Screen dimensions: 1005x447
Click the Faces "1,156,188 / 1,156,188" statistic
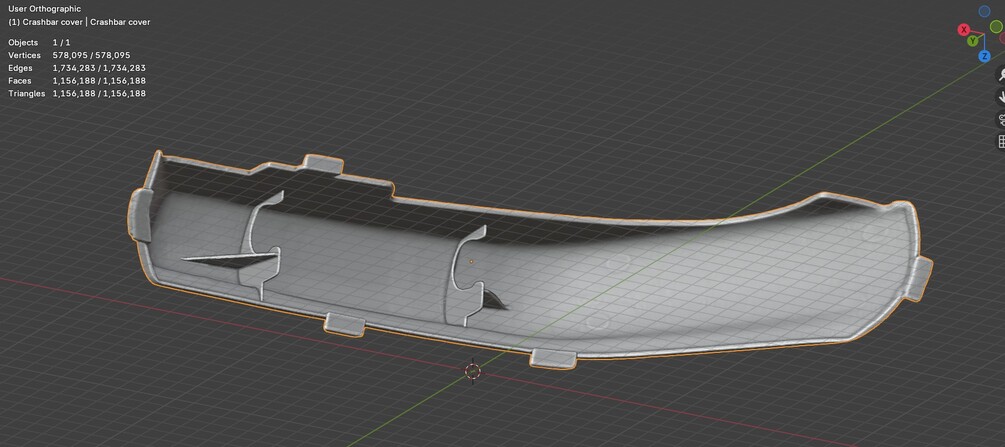point(99,81)
